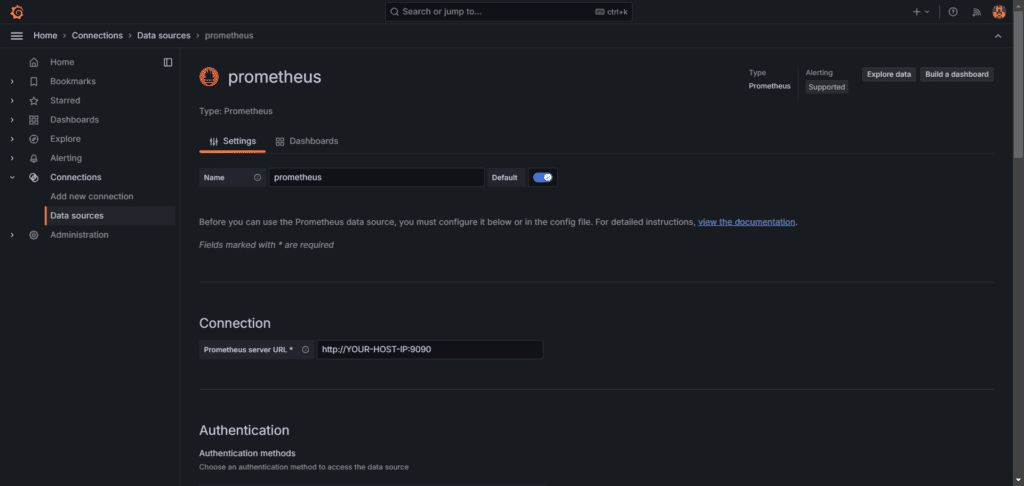Screen dimensions: 1024x486
Task: Open the news feed icon
Action: click(x=976, y=12)
